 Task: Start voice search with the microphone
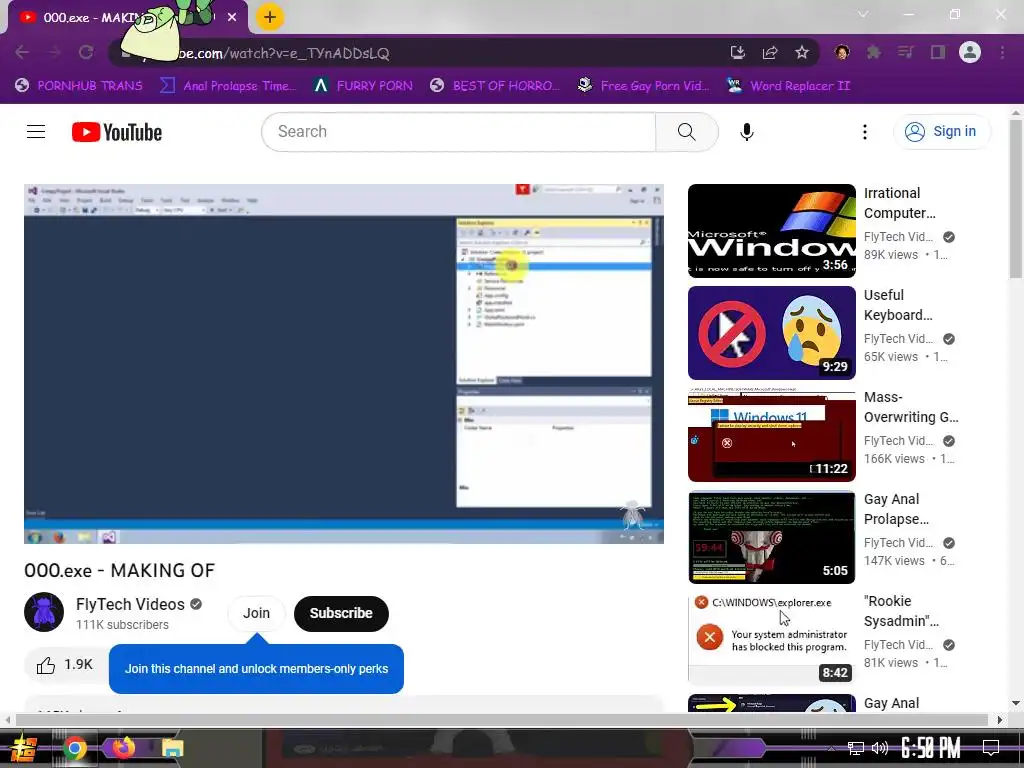pyautogui.click(x=747, y=132)
